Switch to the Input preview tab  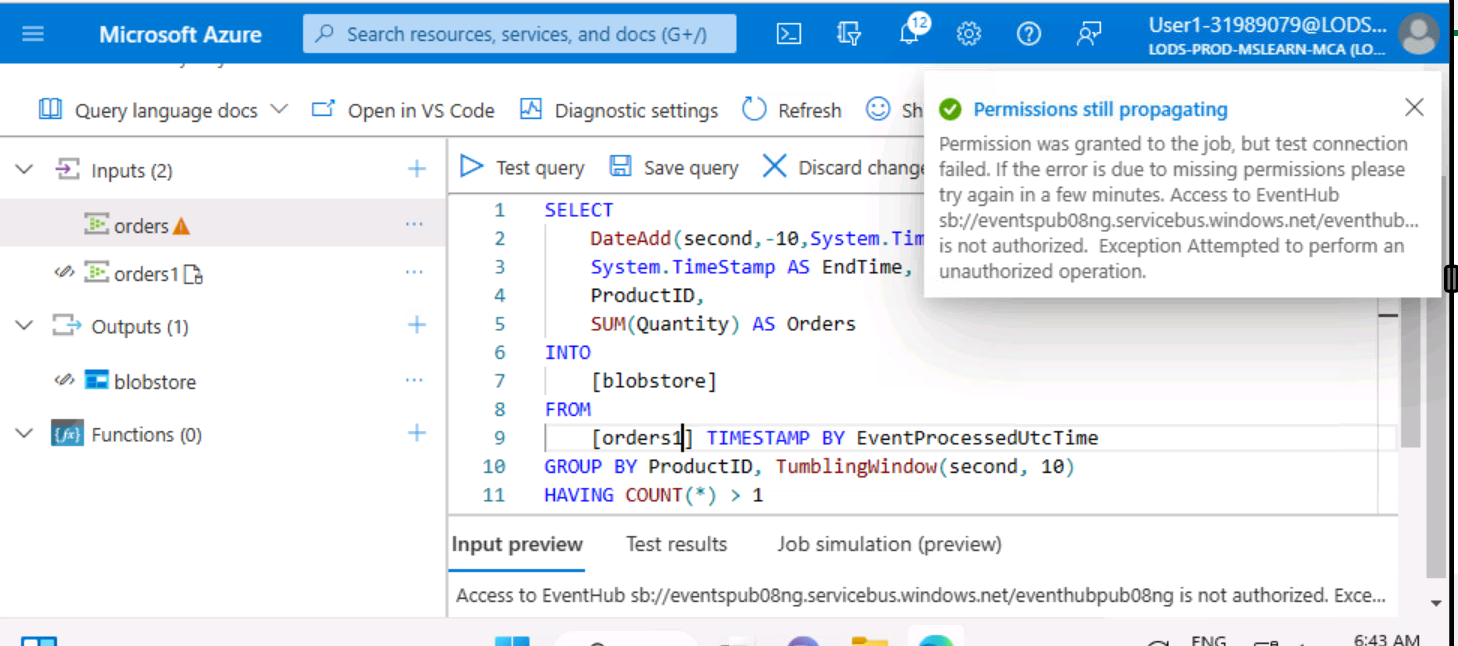coord(517,544)
